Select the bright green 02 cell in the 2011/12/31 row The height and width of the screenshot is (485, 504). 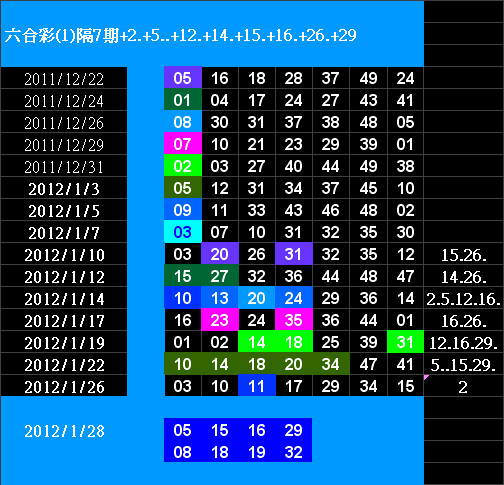[183, 166]
